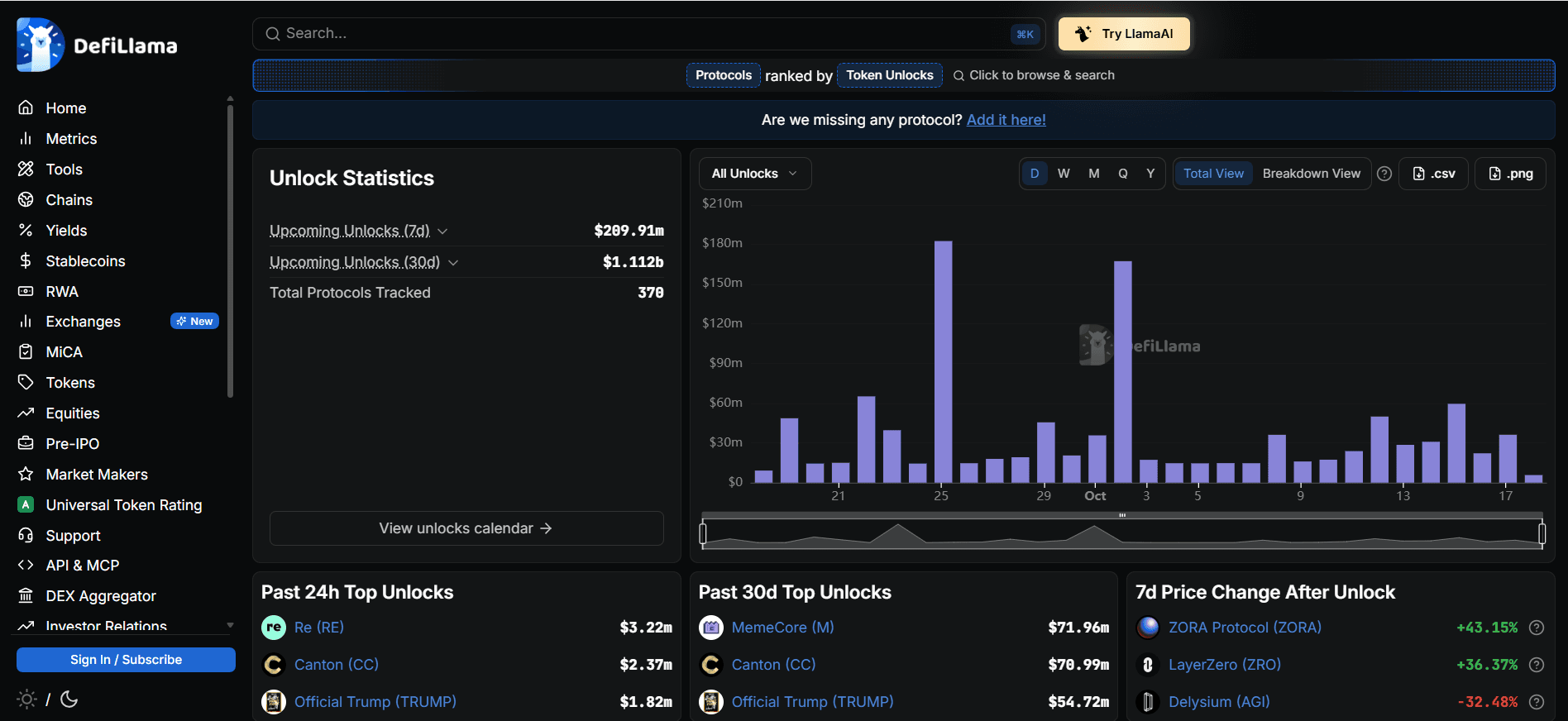
Task: Click the Yields percent icon
Action: click(x=26, y=230)
